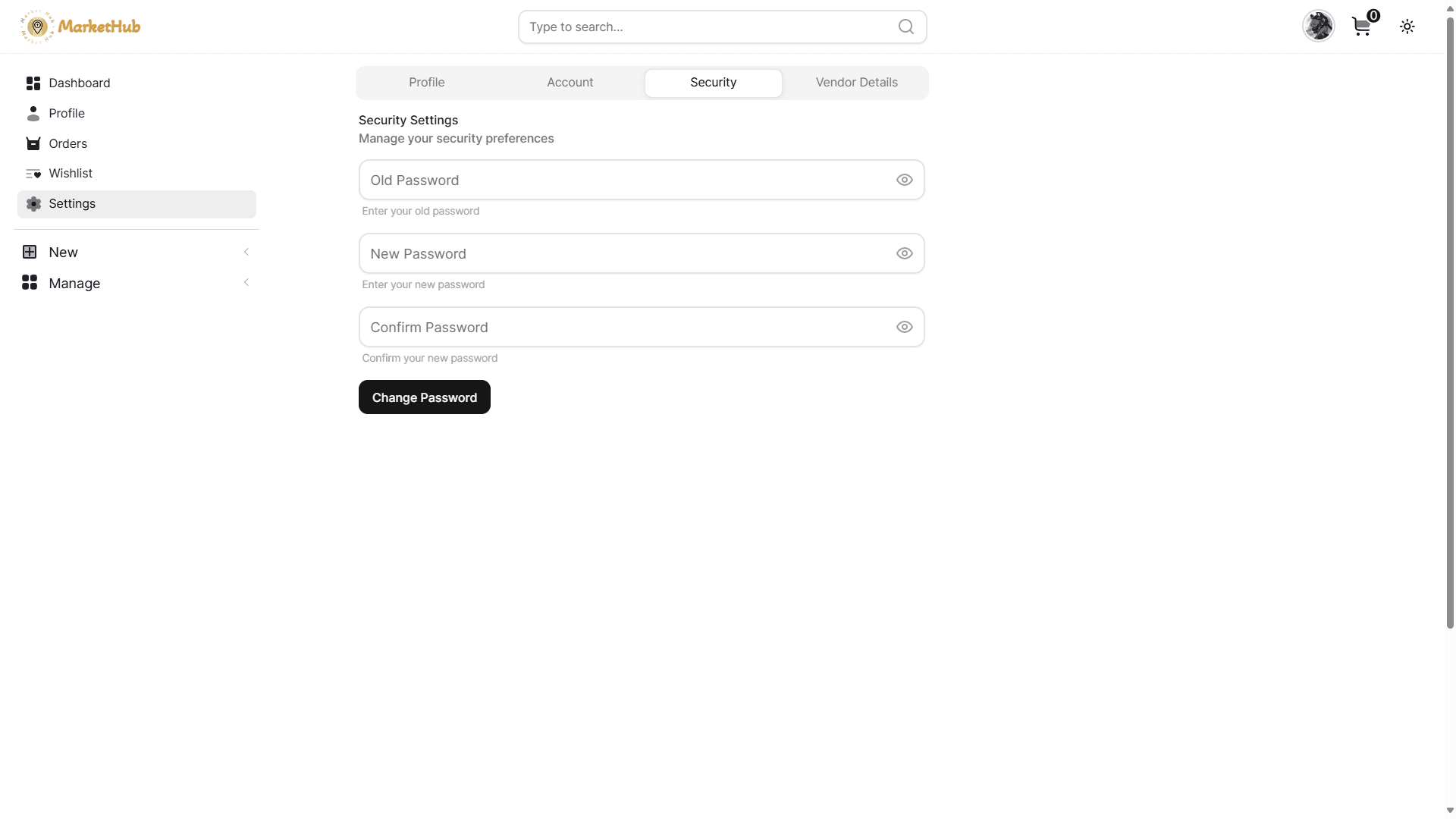
Task: Click the MarketHub logo
Action: click(x=80, y=27)
